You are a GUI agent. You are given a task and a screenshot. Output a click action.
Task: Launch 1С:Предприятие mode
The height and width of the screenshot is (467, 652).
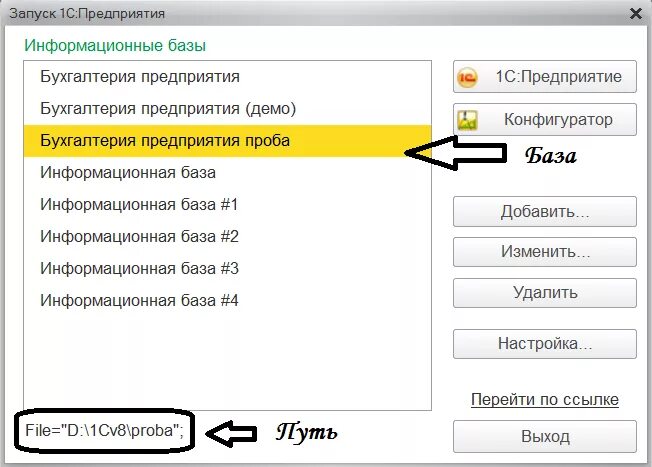(545, 77)
